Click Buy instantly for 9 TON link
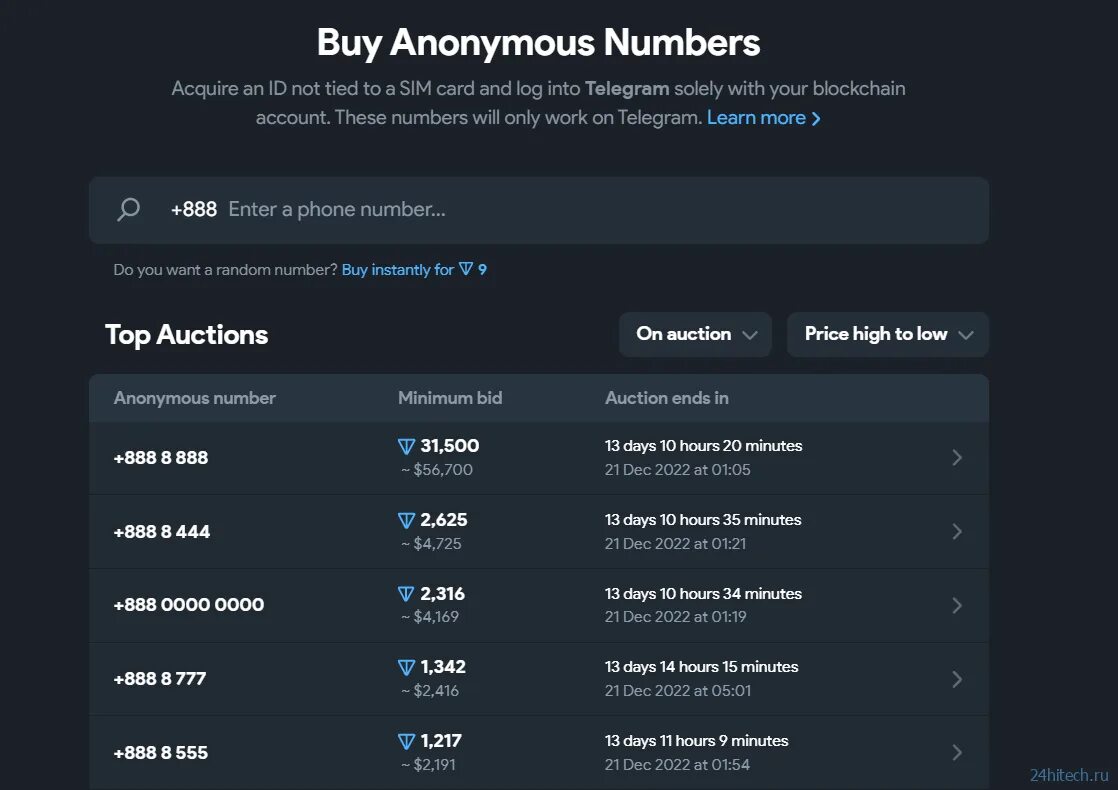This screenshot has height=790, width=1118. (x=414, y=270)
